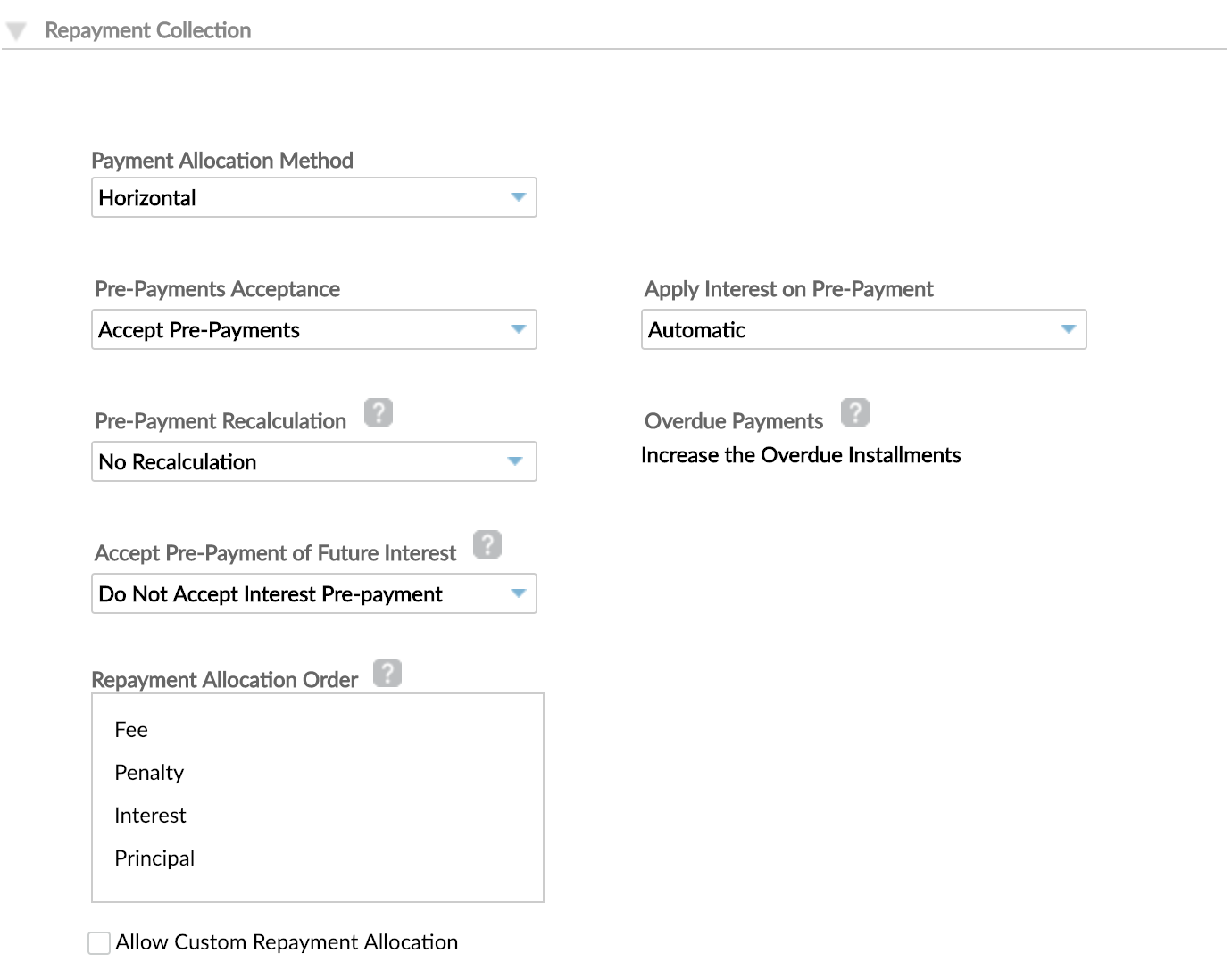Click the Overdue Payments help icon

[x=855, y=411]
